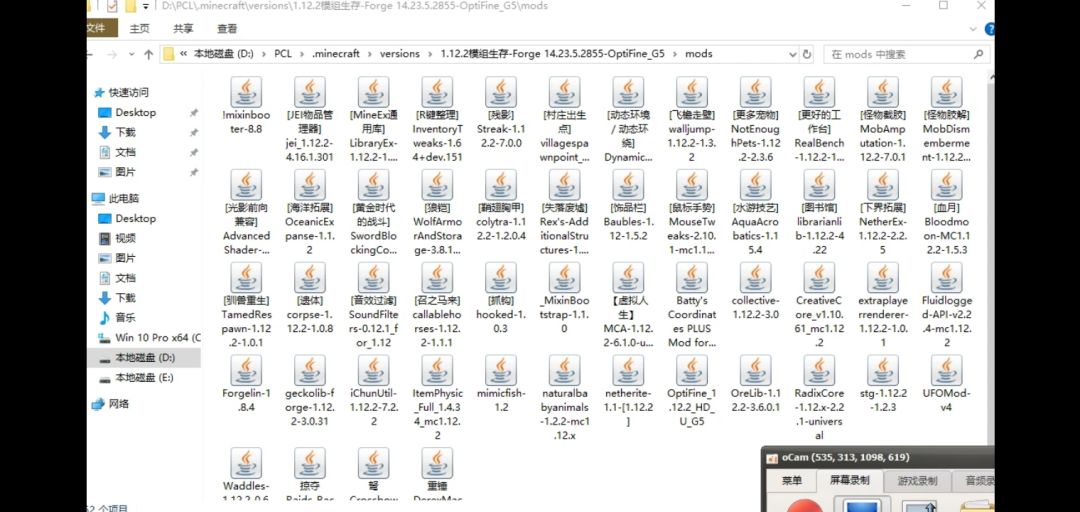
Task: Select the villagespawnpoint jar file
Action: click(564, 119)
